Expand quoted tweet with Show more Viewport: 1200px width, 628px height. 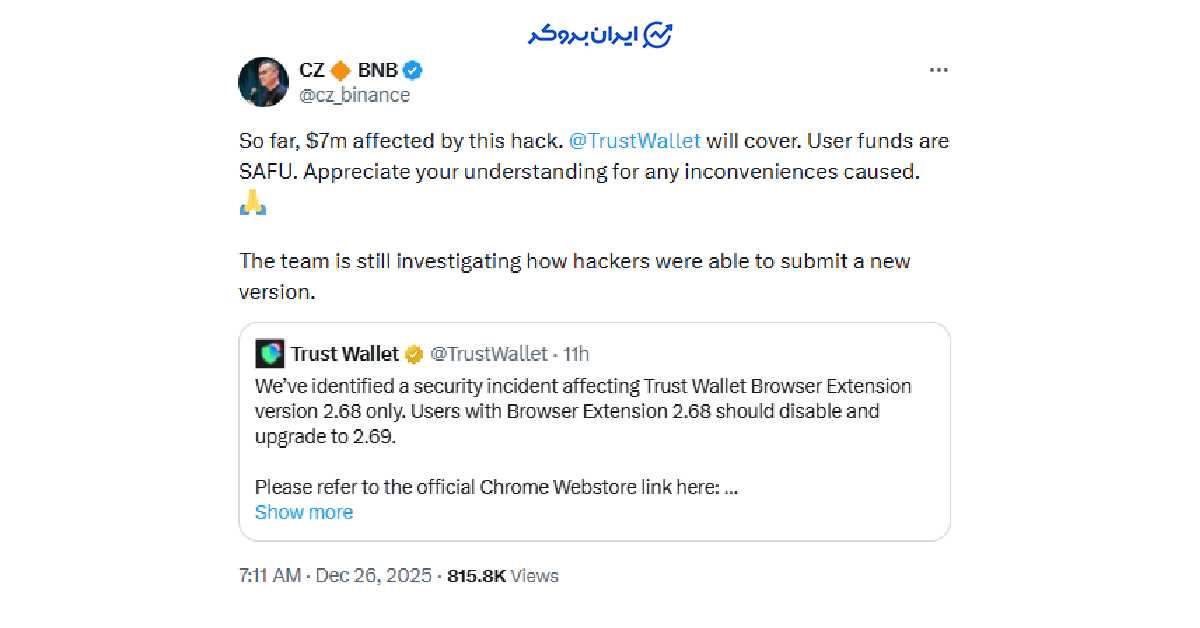pos(303,512)
